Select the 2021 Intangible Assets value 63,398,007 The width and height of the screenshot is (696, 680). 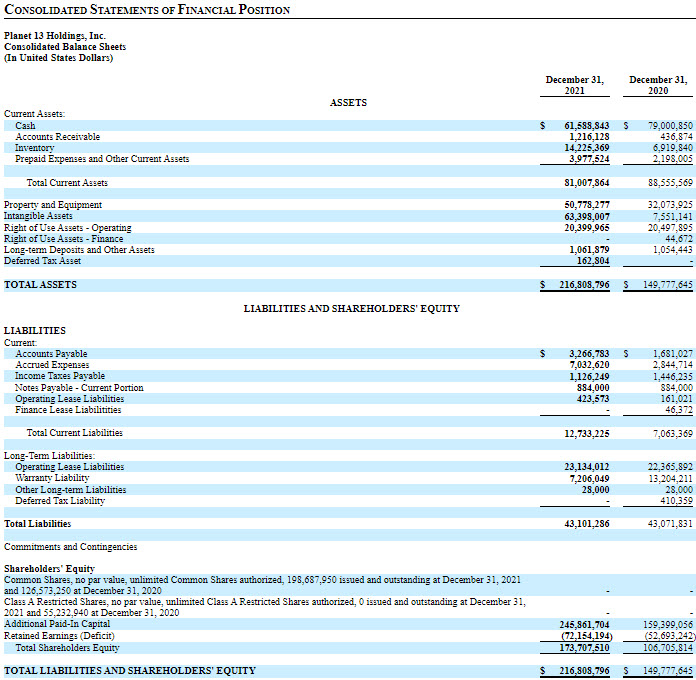582,216
